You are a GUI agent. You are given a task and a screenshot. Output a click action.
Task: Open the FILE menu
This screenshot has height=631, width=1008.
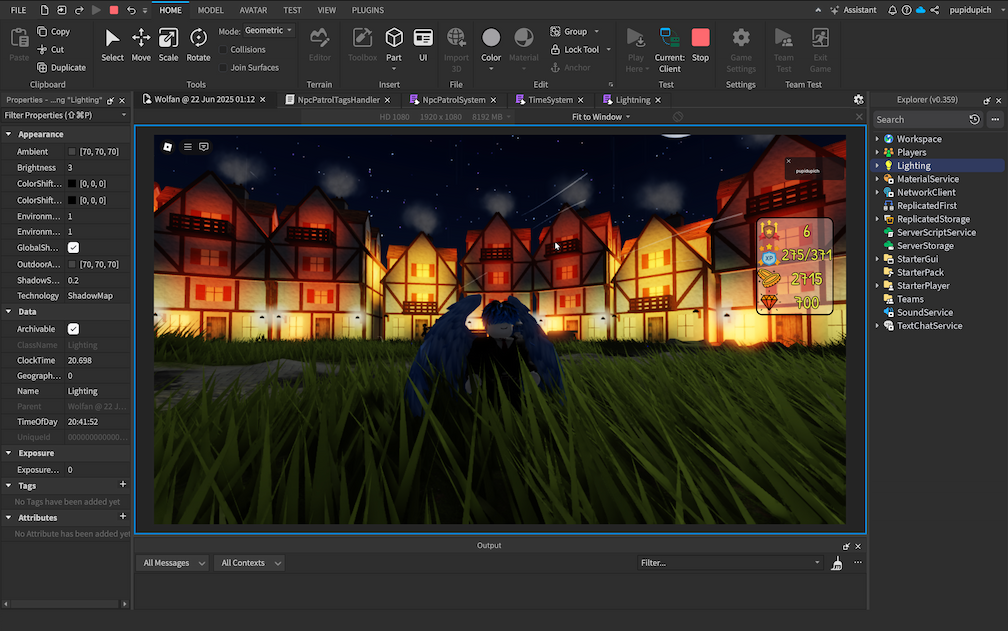click(x=19, y=10)
